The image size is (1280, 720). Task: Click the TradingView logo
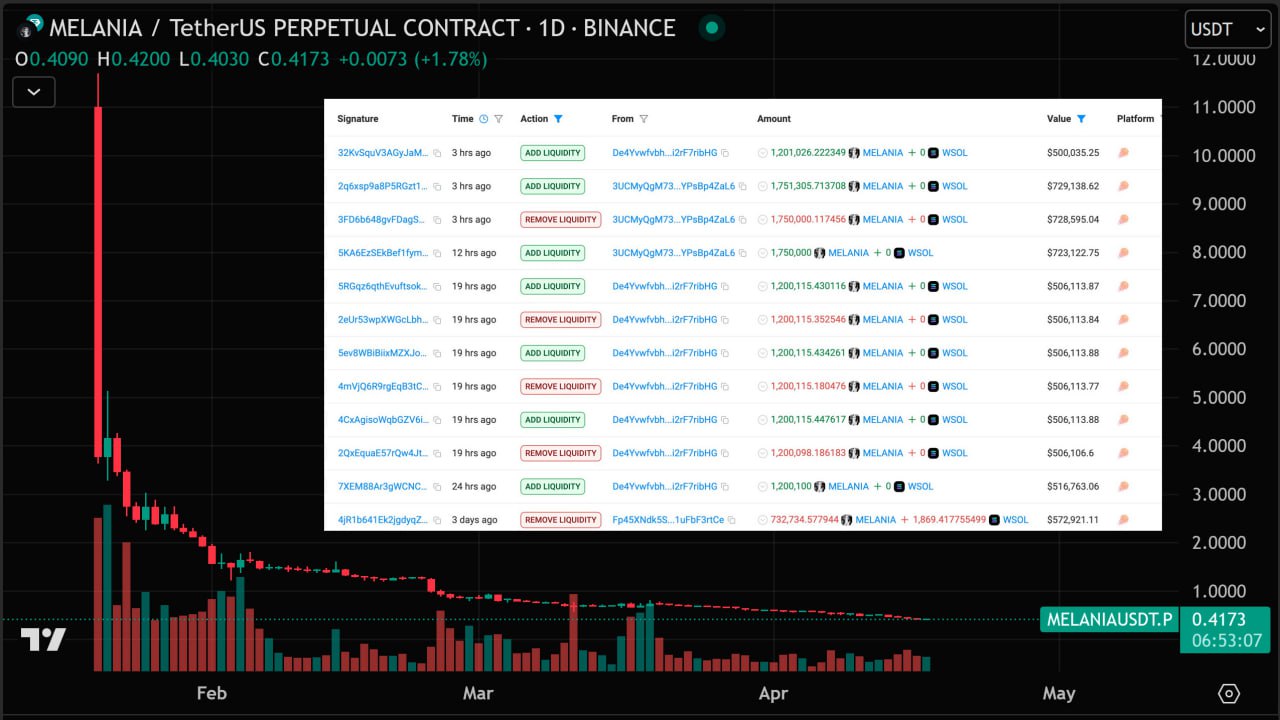43,640
